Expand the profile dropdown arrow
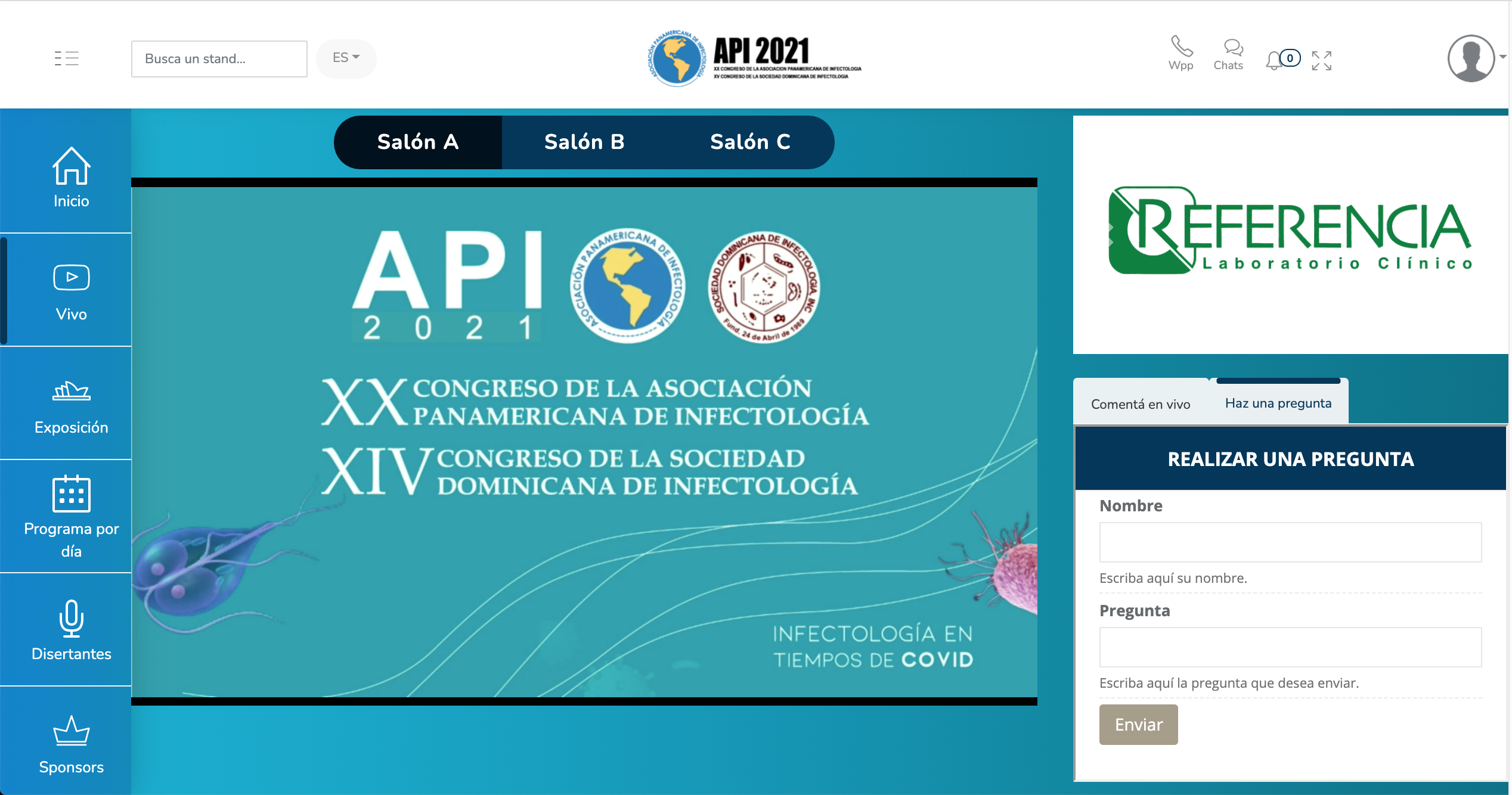This screenshot has width=1512, height=795. (1503, 57)
